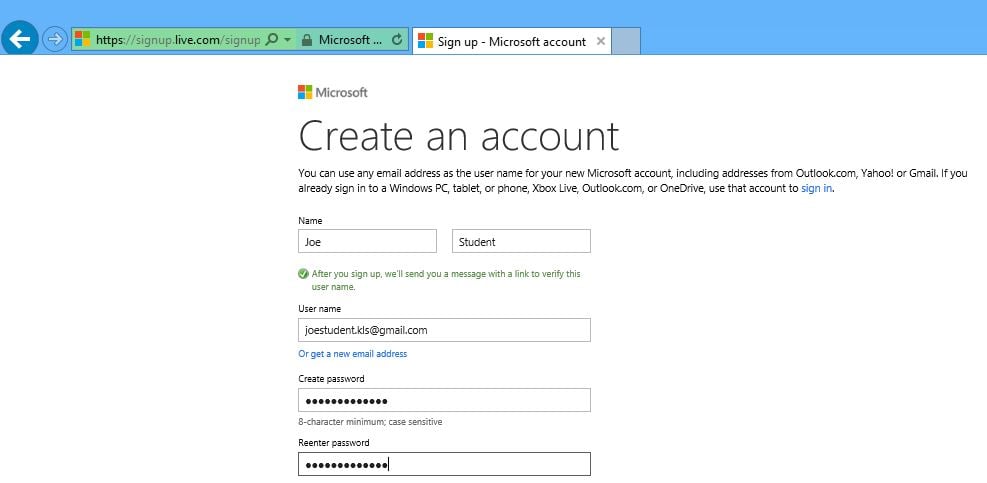This screenshot has height=483, width=987.
Task: Click Or get a new email address
Action: 352,354
